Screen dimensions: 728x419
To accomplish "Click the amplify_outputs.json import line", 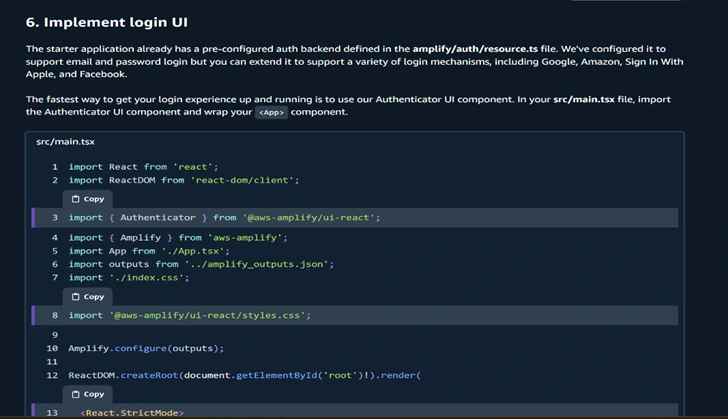I will [x=201, y=264].
